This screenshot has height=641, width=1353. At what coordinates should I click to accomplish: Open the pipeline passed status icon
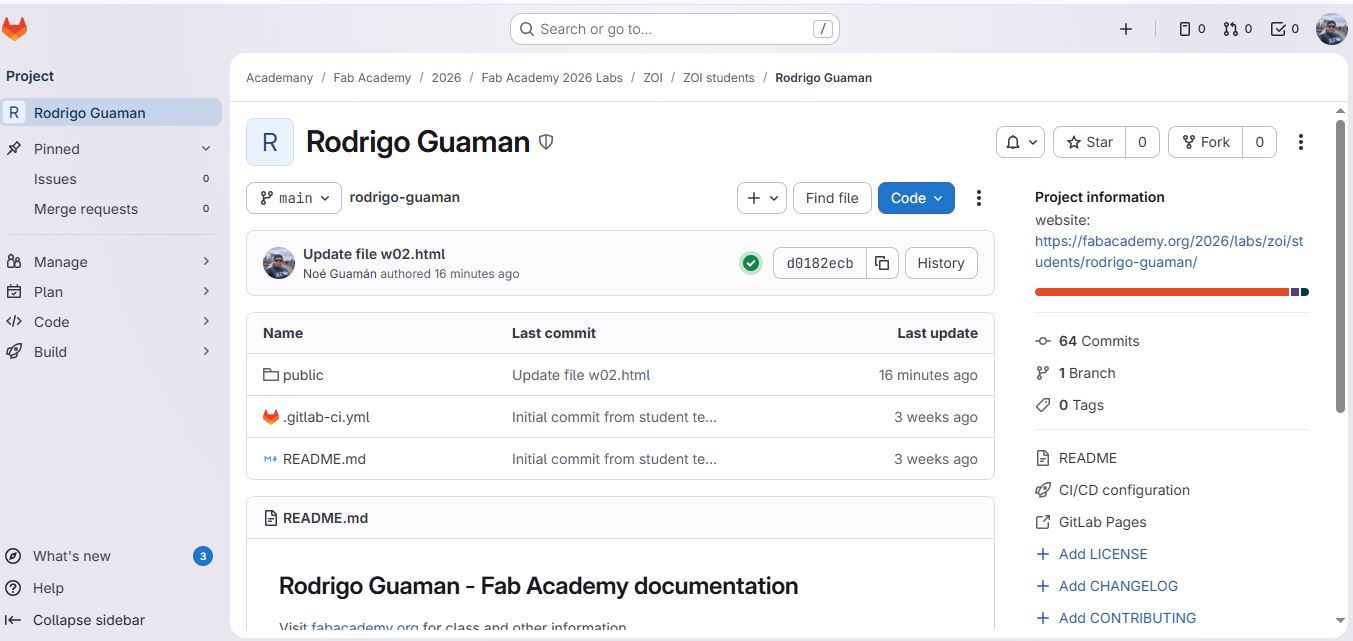(x=751, y=263)
